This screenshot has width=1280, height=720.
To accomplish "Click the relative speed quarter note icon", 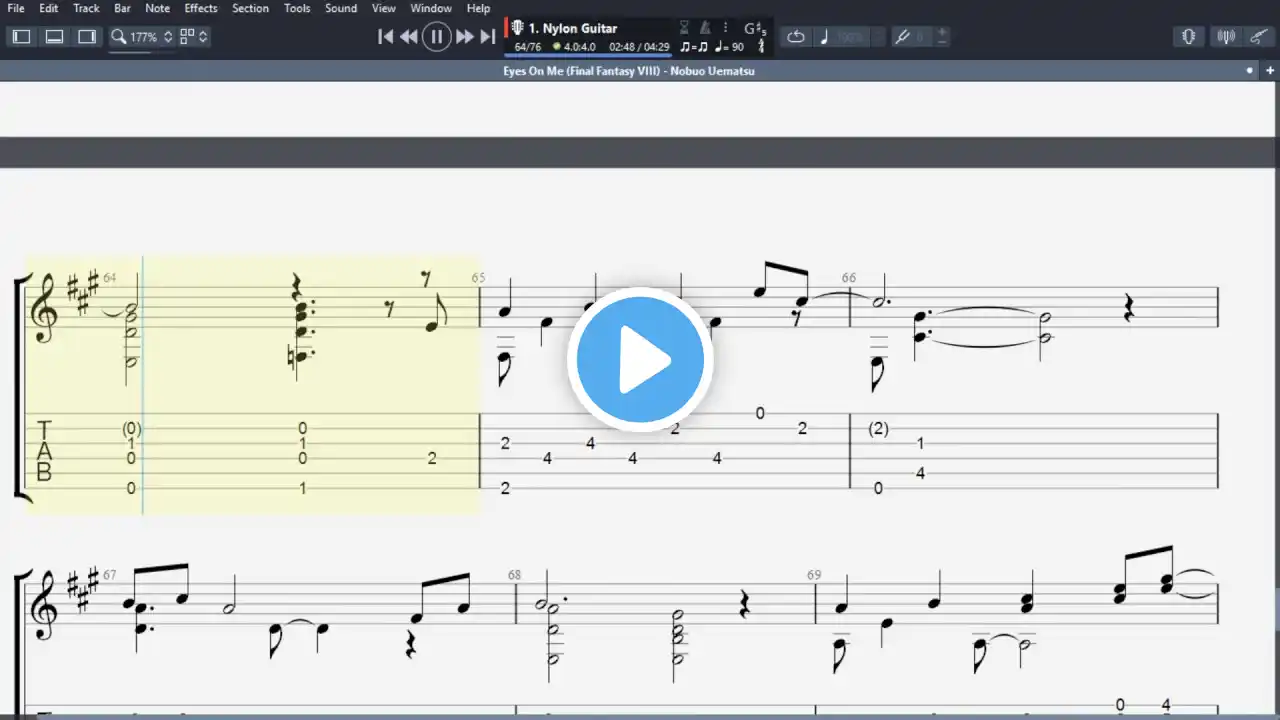I will point(824,37).
